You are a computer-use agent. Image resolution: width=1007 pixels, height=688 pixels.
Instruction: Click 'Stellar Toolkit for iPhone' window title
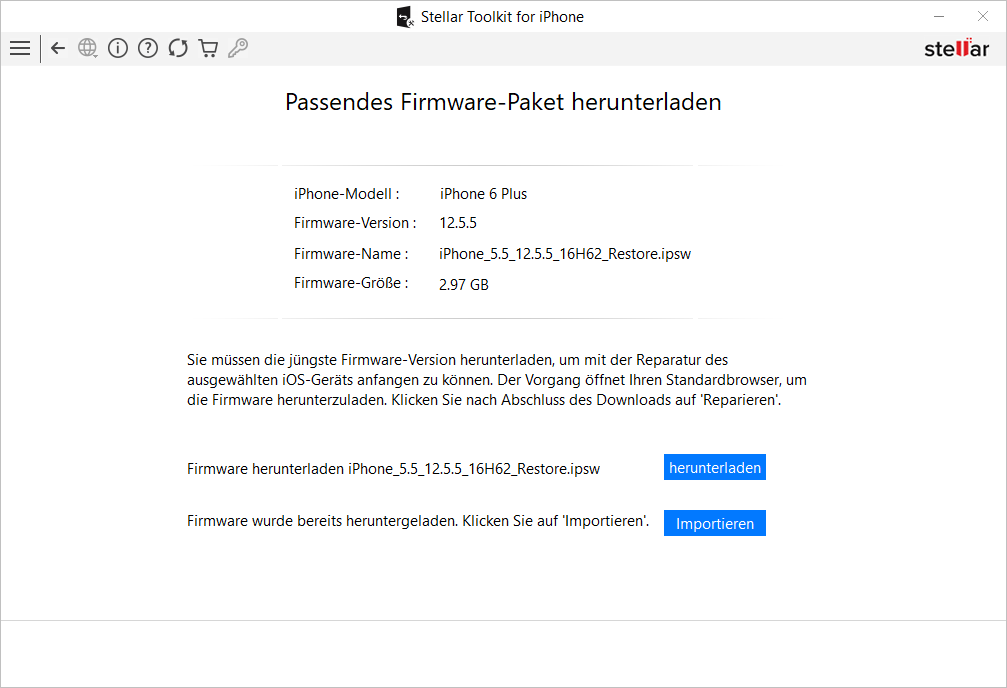tap(502, 17)
